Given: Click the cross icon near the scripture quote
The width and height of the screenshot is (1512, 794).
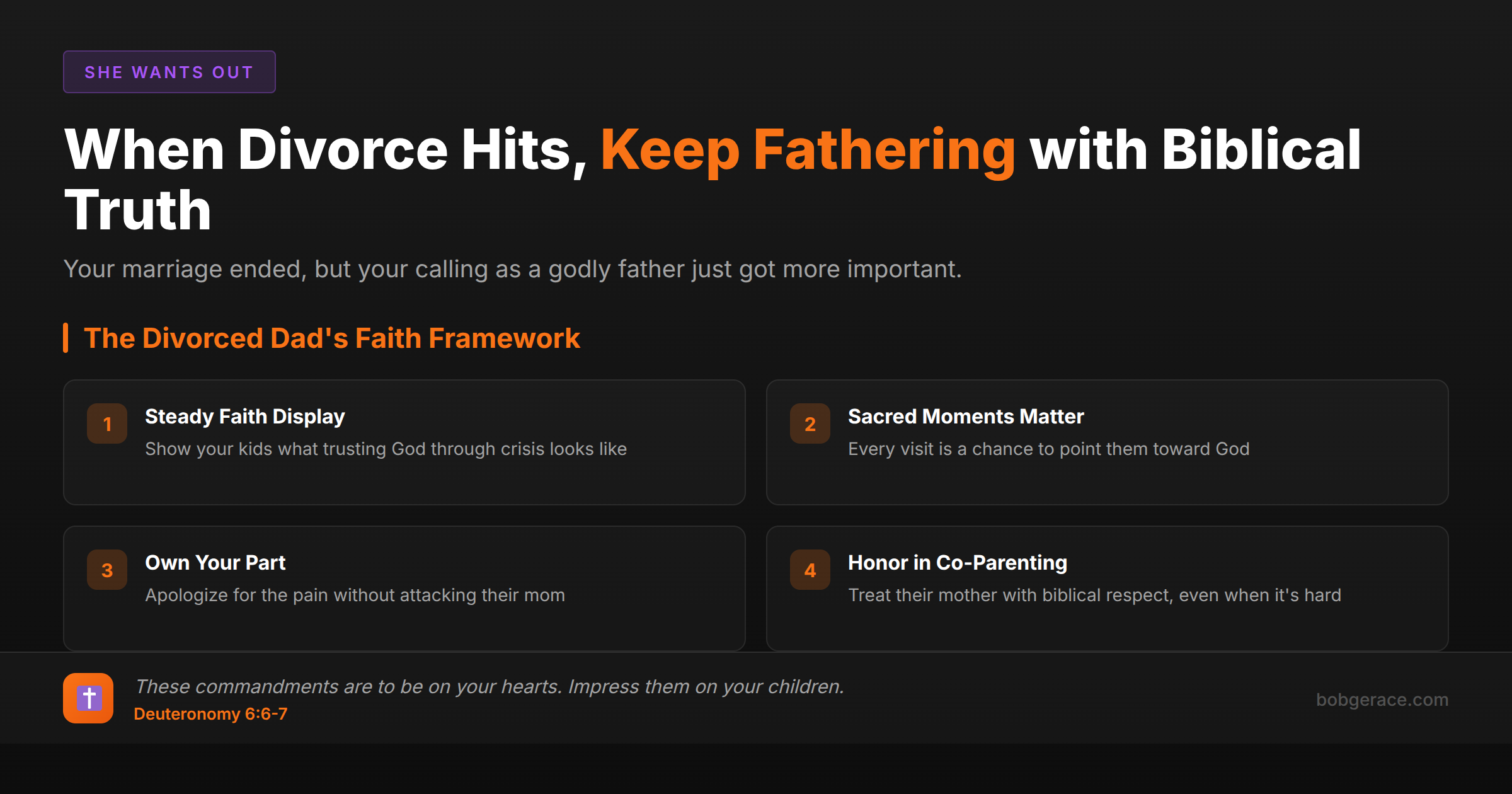Looking at the screenshot, I should [x=88, y=698].
